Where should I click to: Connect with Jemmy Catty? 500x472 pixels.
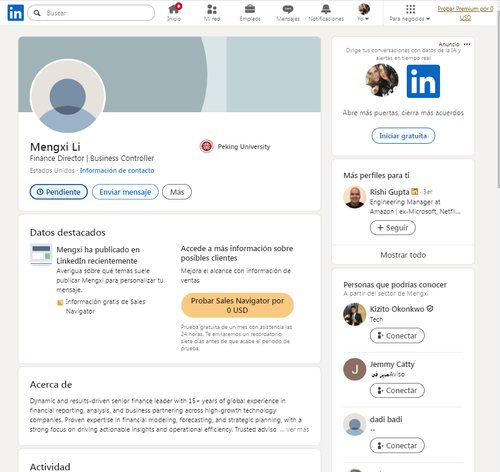pos(397,391)
